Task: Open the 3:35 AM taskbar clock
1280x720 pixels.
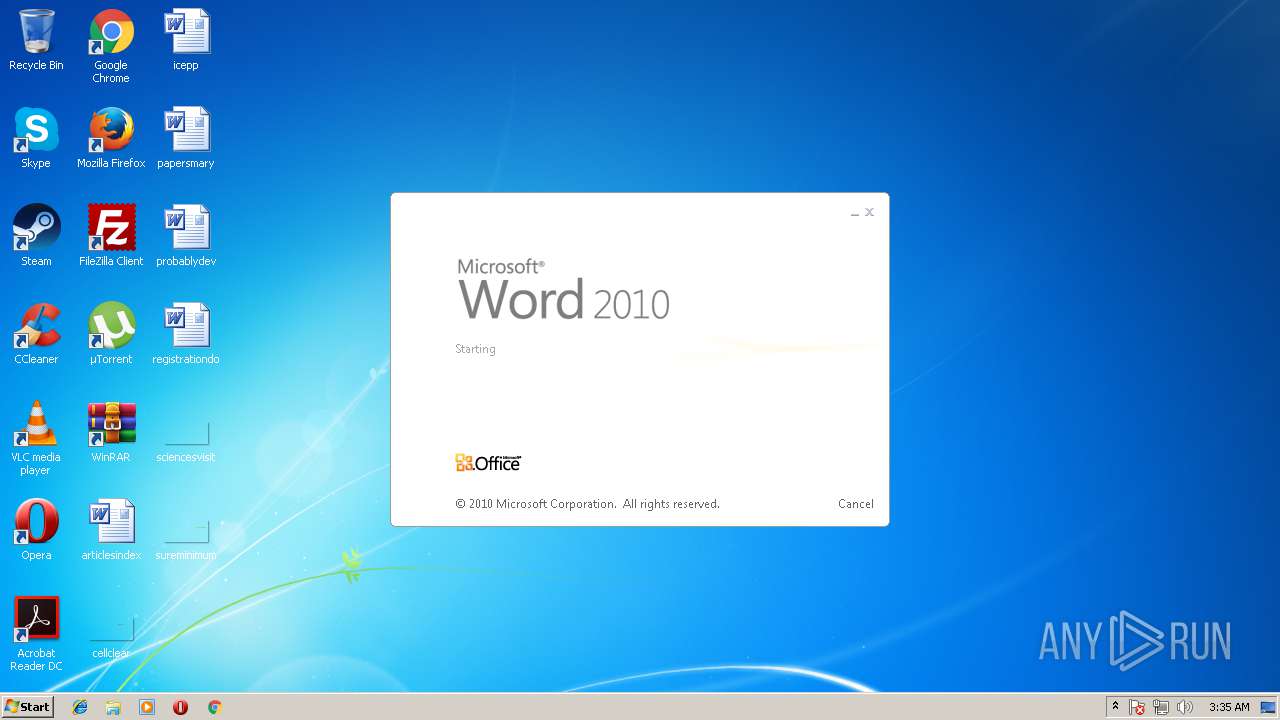Action: pyautogui.click(x=1229, y=707)
